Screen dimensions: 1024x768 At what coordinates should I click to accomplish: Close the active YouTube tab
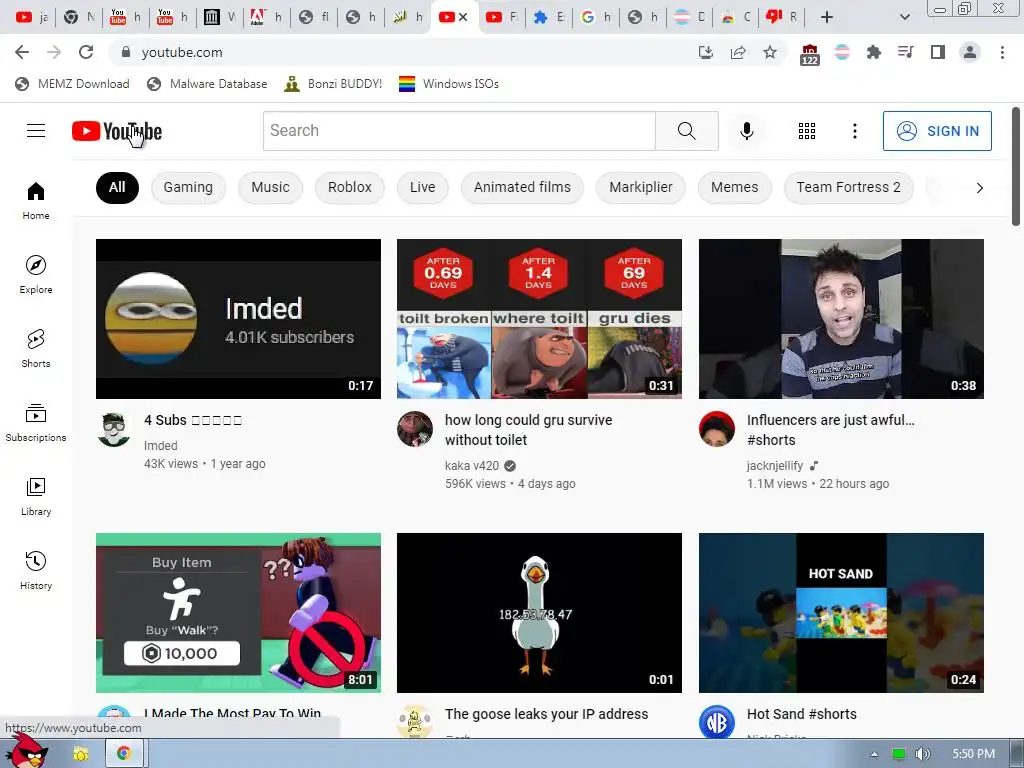pos(463,17)
